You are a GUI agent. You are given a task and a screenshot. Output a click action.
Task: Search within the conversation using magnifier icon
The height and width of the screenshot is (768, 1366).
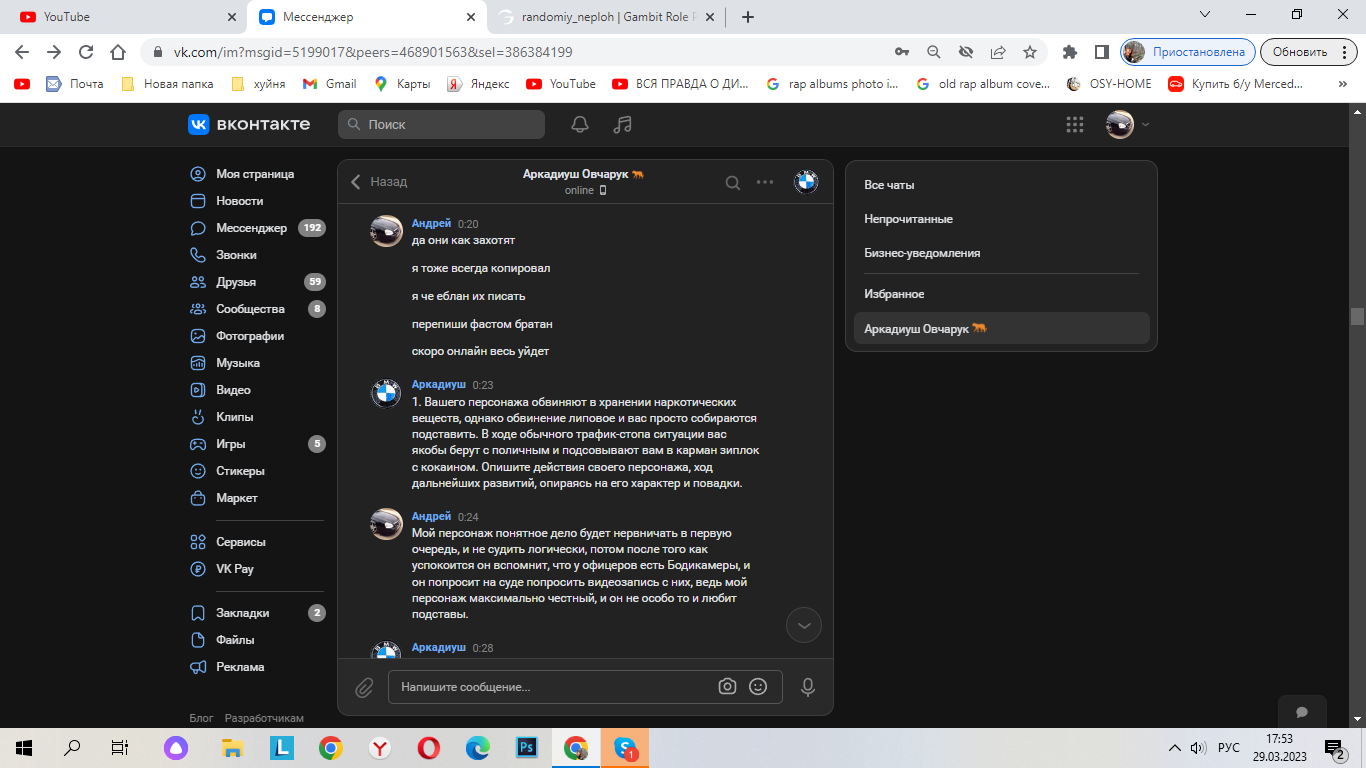pyautogui.click(x=733, y=182)
